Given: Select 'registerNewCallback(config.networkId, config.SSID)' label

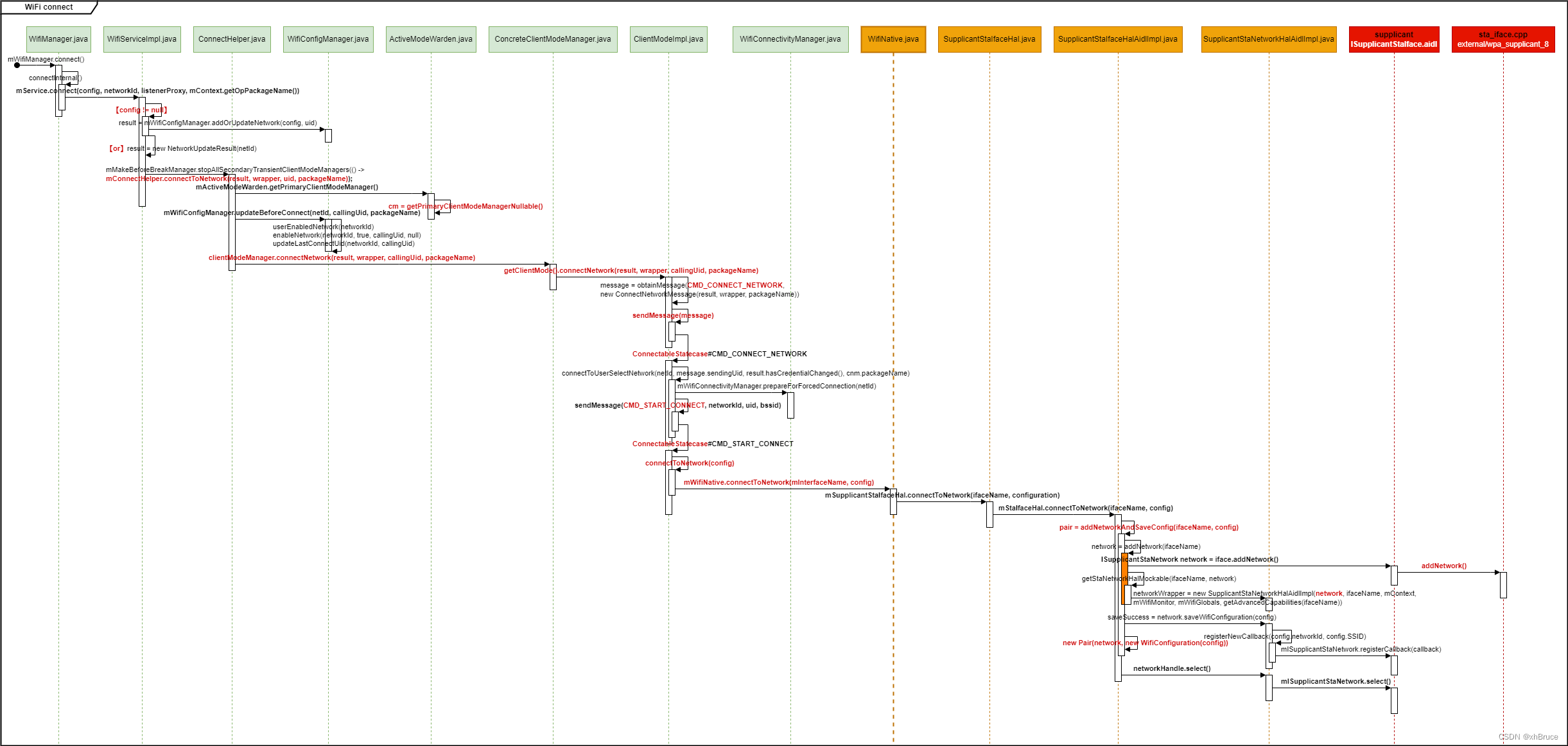Looking at the screenshot, I should (x=1285, y=636).
